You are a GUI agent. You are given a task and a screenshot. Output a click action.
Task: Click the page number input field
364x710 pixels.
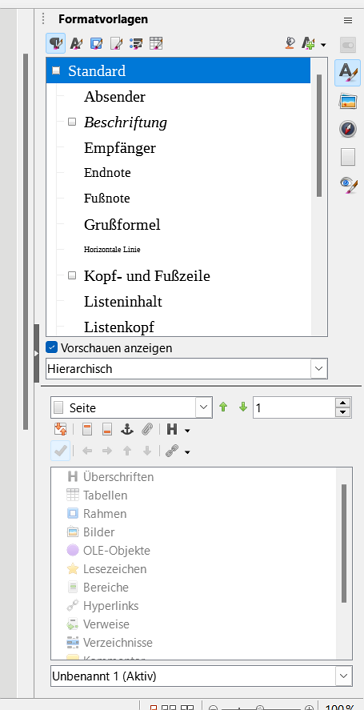coord(294,408)
